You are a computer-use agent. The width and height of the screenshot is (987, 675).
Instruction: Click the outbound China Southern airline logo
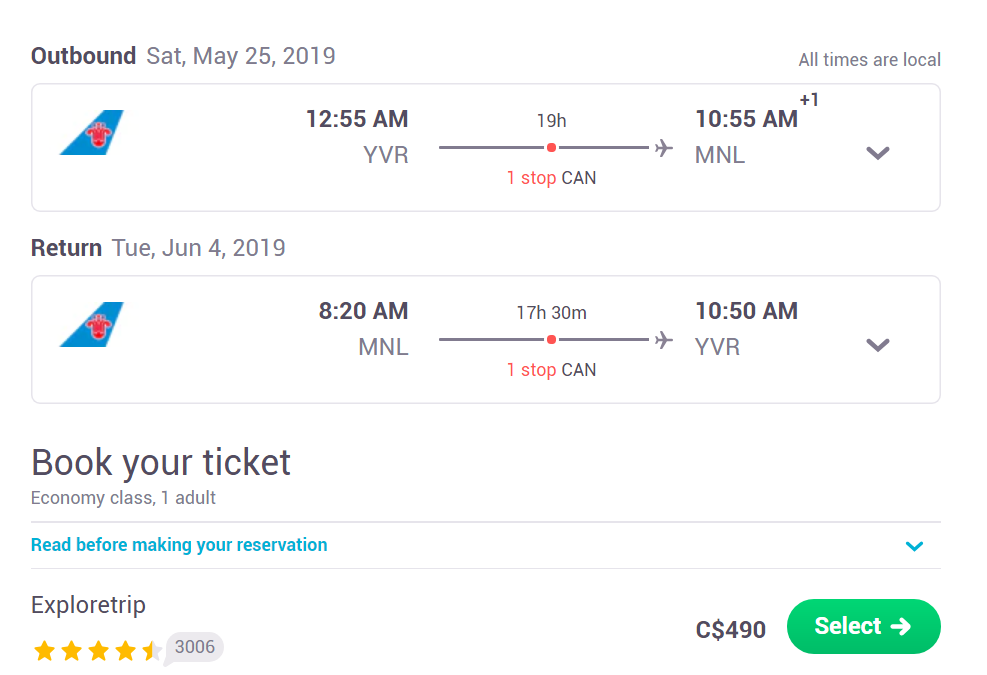pos(92,132)
